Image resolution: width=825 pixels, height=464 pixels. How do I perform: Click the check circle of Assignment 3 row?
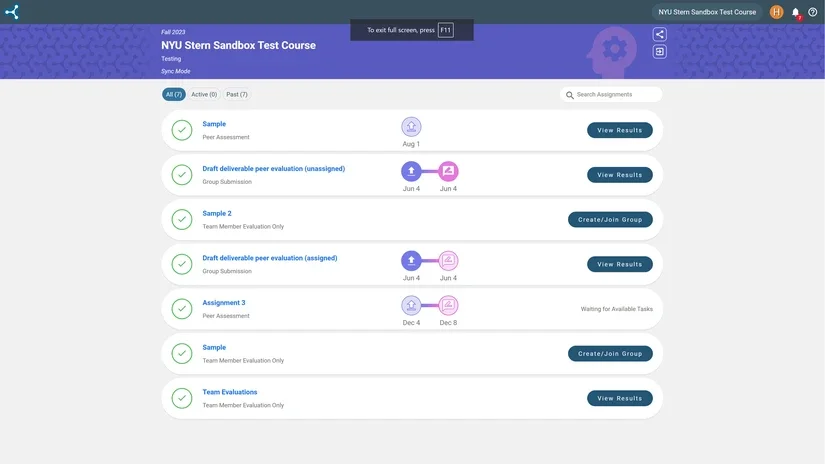coord(182,309)
